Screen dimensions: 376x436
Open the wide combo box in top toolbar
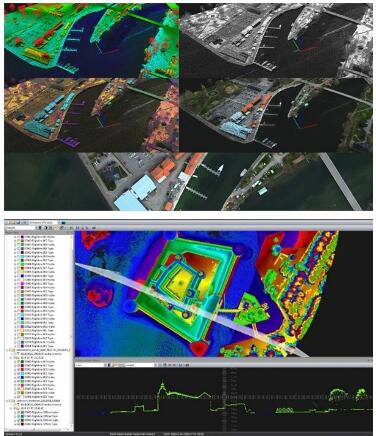click(43, 223)
